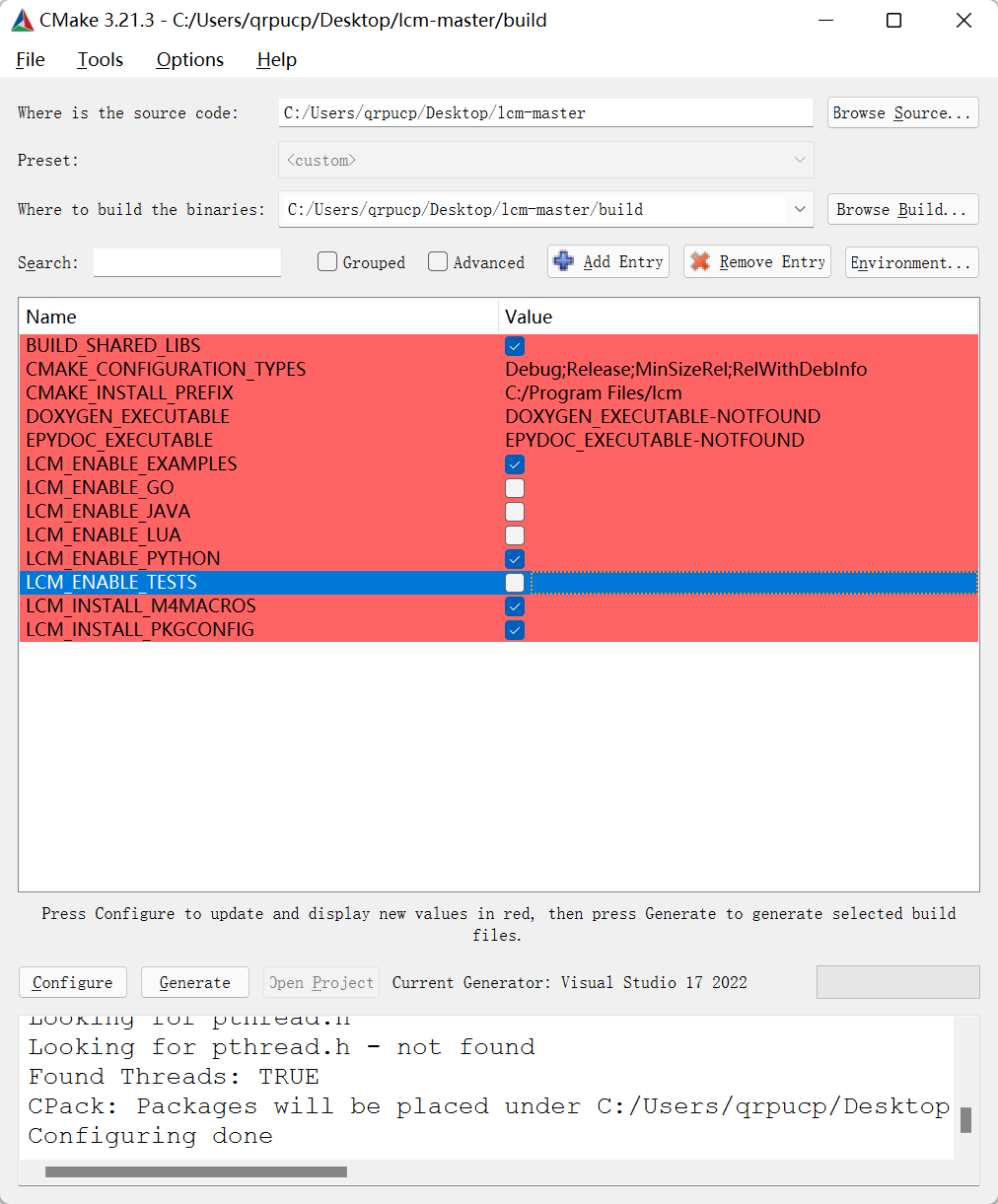The width and height of the screenshot is (998, 1204).
Task: Click value C:/Program Files/lcm
Action: pos(594,392)
